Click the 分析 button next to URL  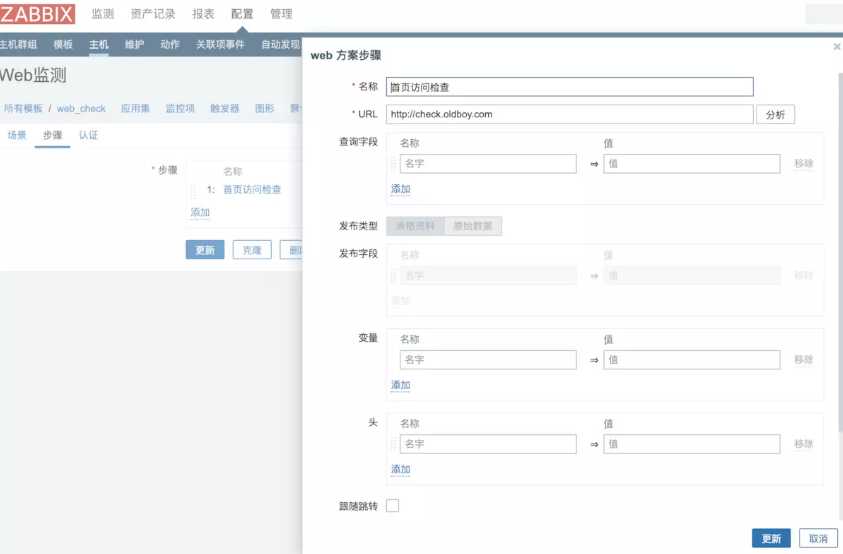(x=775, y=114)
